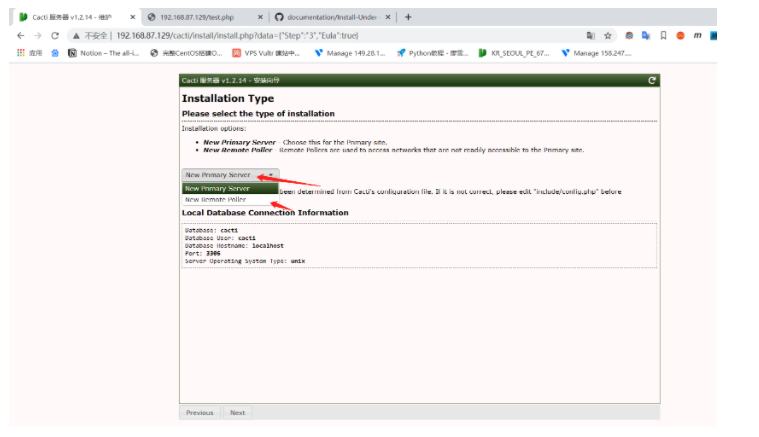This screenshot has height=437, width=759.
Task: Open a new browser tab with plus icon
Action: tap(408, 17)
